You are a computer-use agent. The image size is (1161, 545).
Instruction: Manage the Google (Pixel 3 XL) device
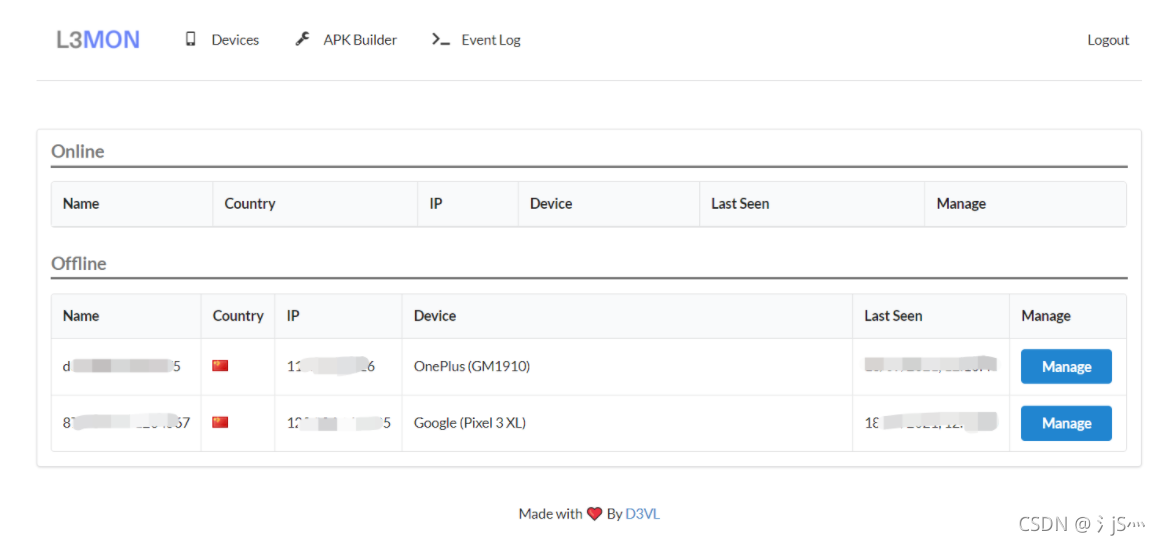(1066, 423)
